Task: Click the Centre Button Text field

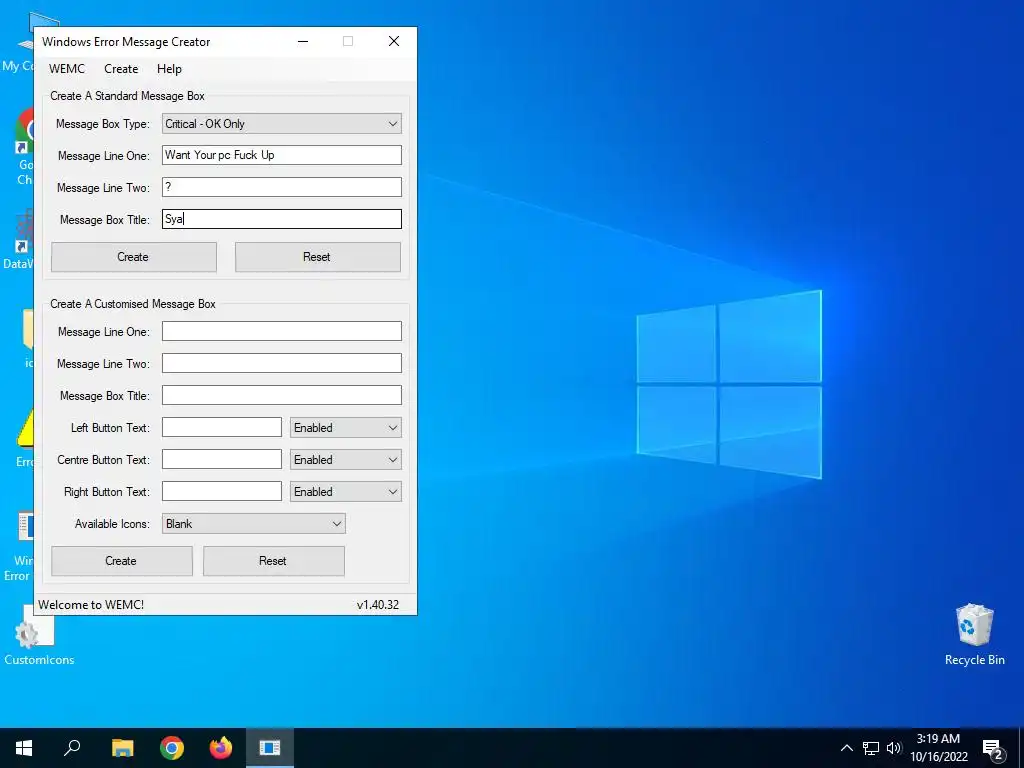Action: point(221,459)
